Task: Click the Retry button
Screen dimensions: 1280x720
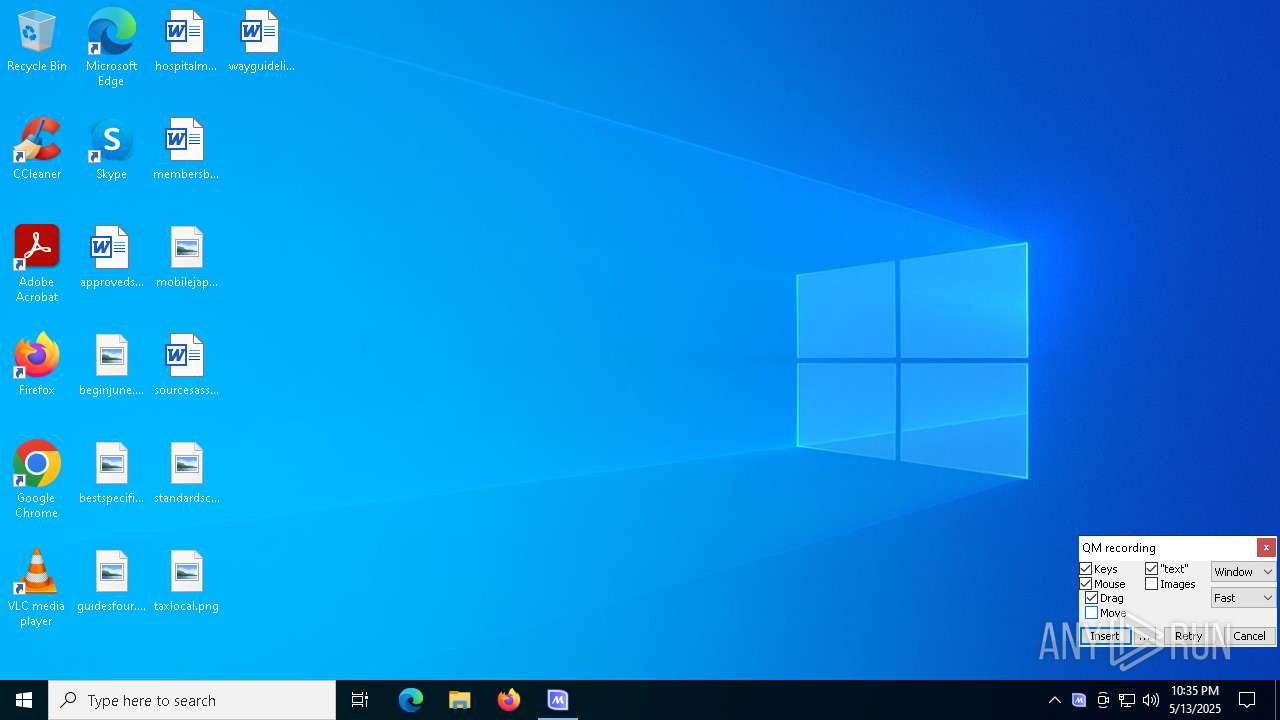Action: (x=1188, y=636)
